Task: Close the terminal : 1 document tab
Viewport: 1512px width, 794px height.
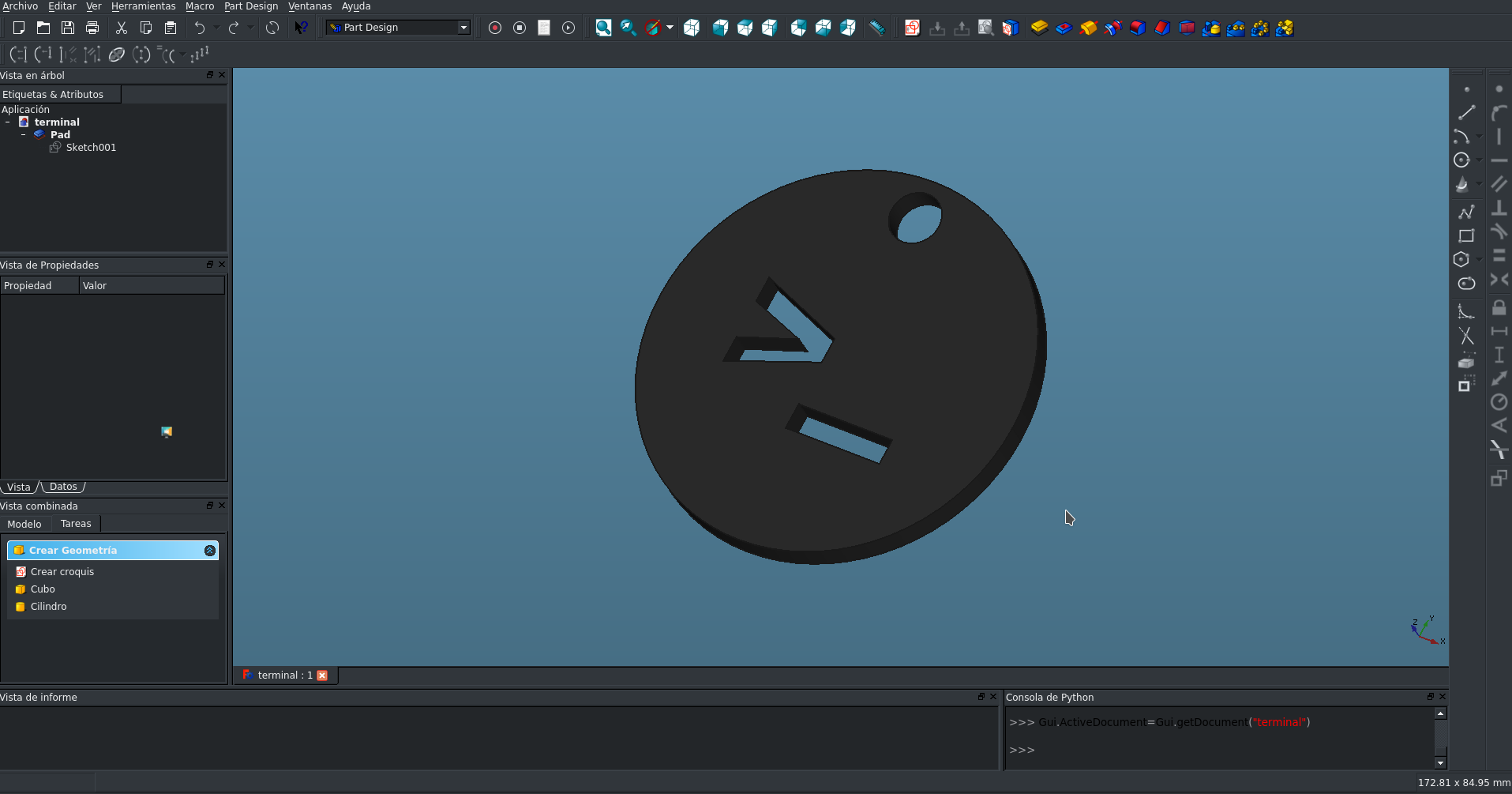Action: (x=322, y=675)
